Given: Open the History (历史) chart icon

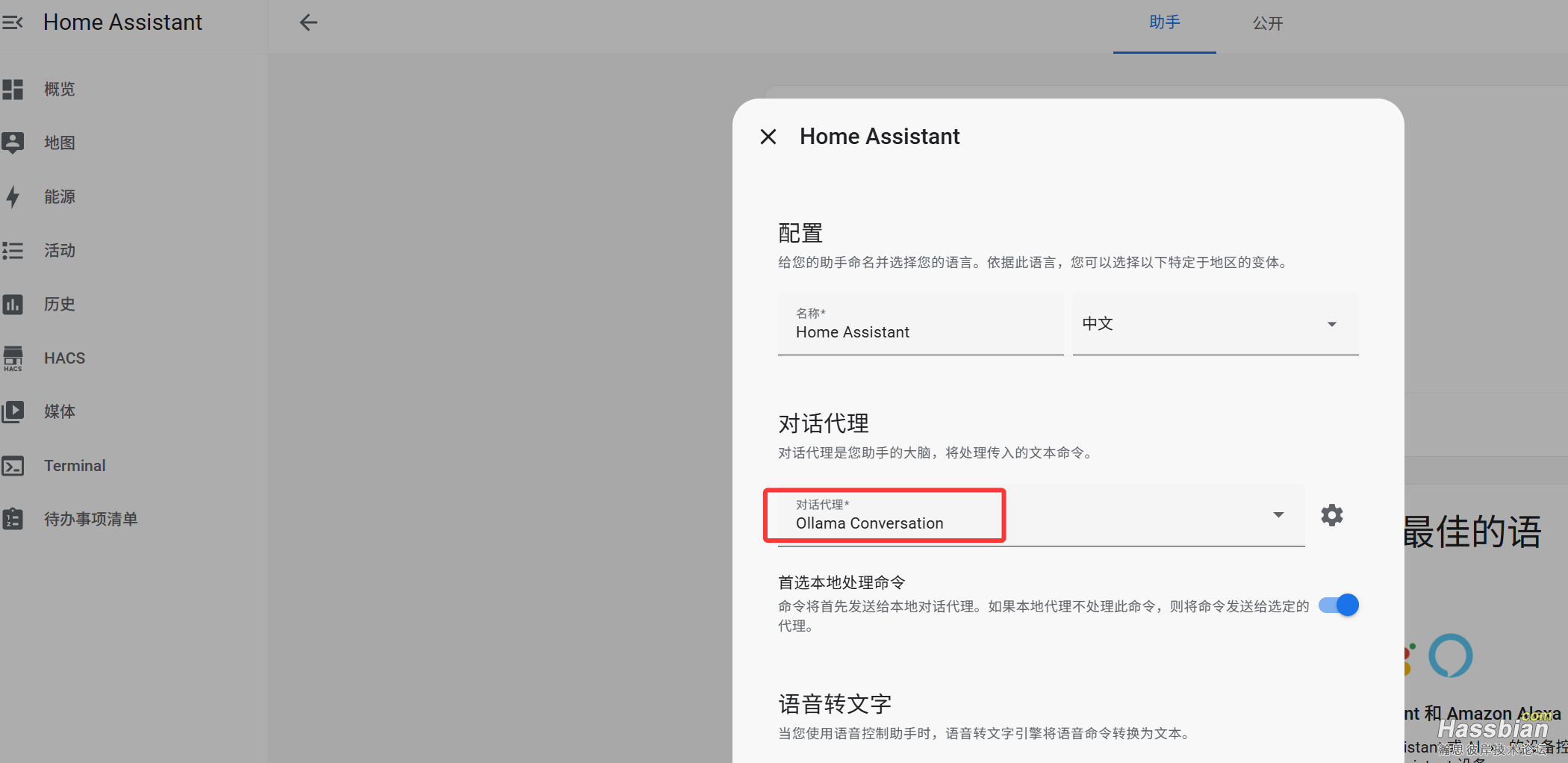Looking at the screenshot, I should coord(13,304).
